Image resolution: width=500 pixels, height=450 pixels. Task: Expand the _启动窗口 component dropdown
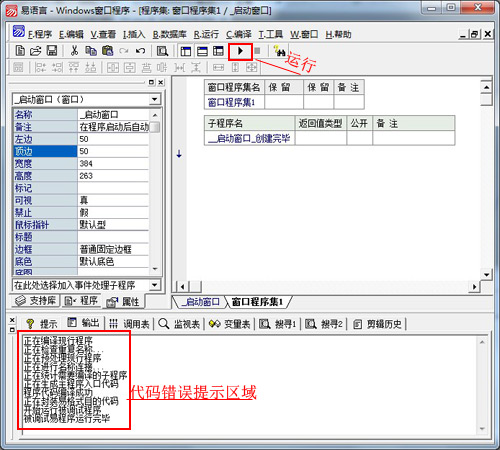154,99
